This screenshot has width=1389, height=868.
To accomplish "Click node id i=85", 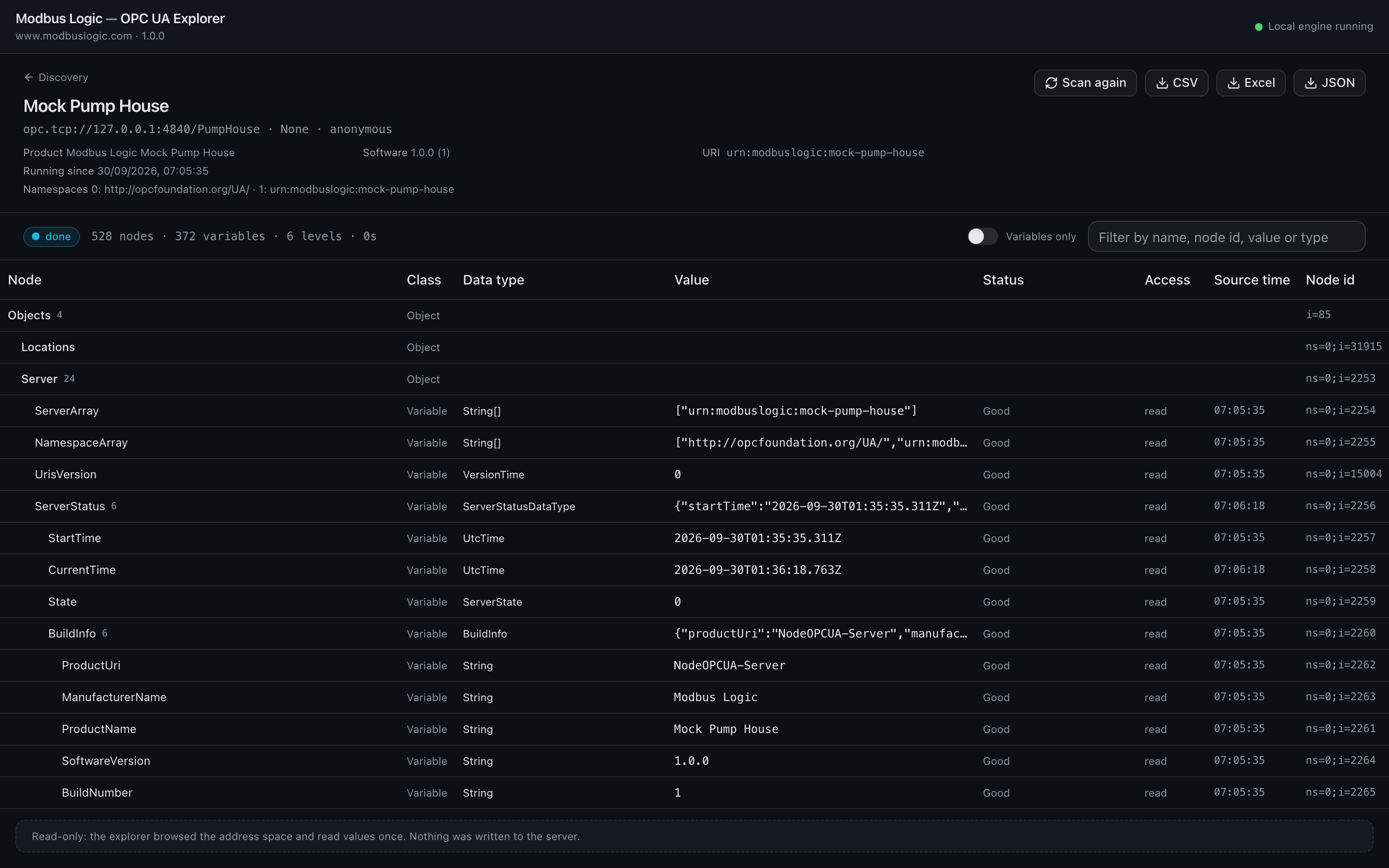I will (1318, 314).
